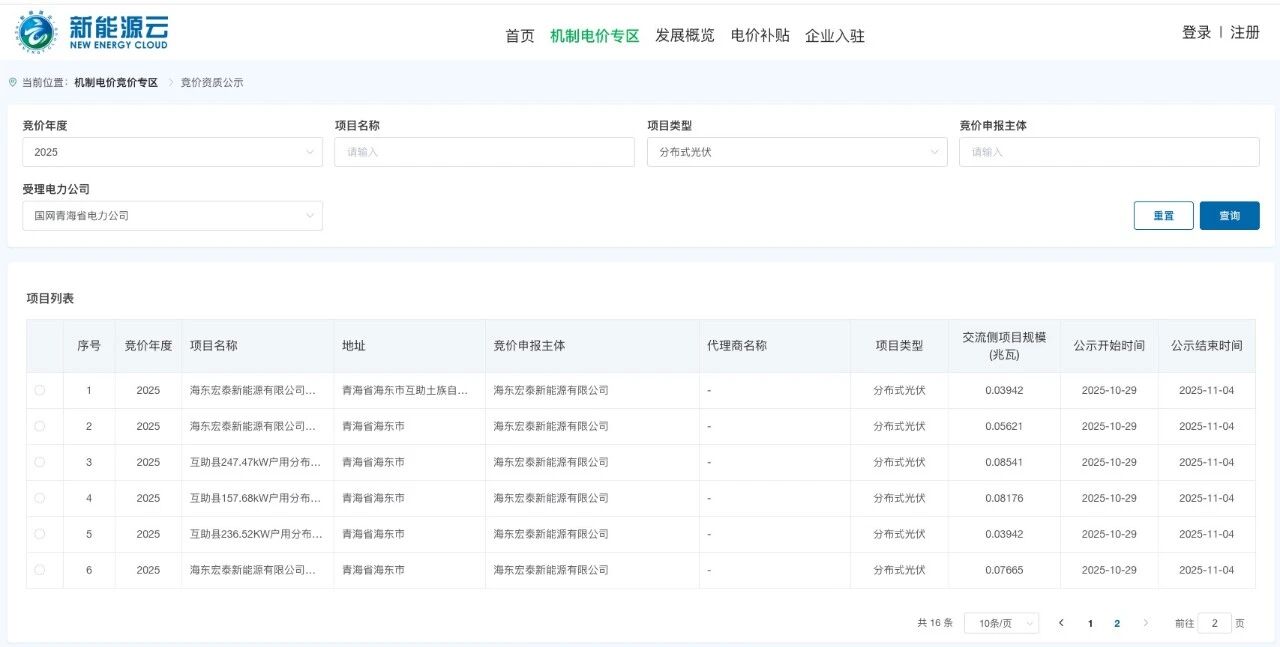The width and height of the screenshot is (1280, 647).
Task: Click the 登录 login link
Action: click(x=1196, y=32)
